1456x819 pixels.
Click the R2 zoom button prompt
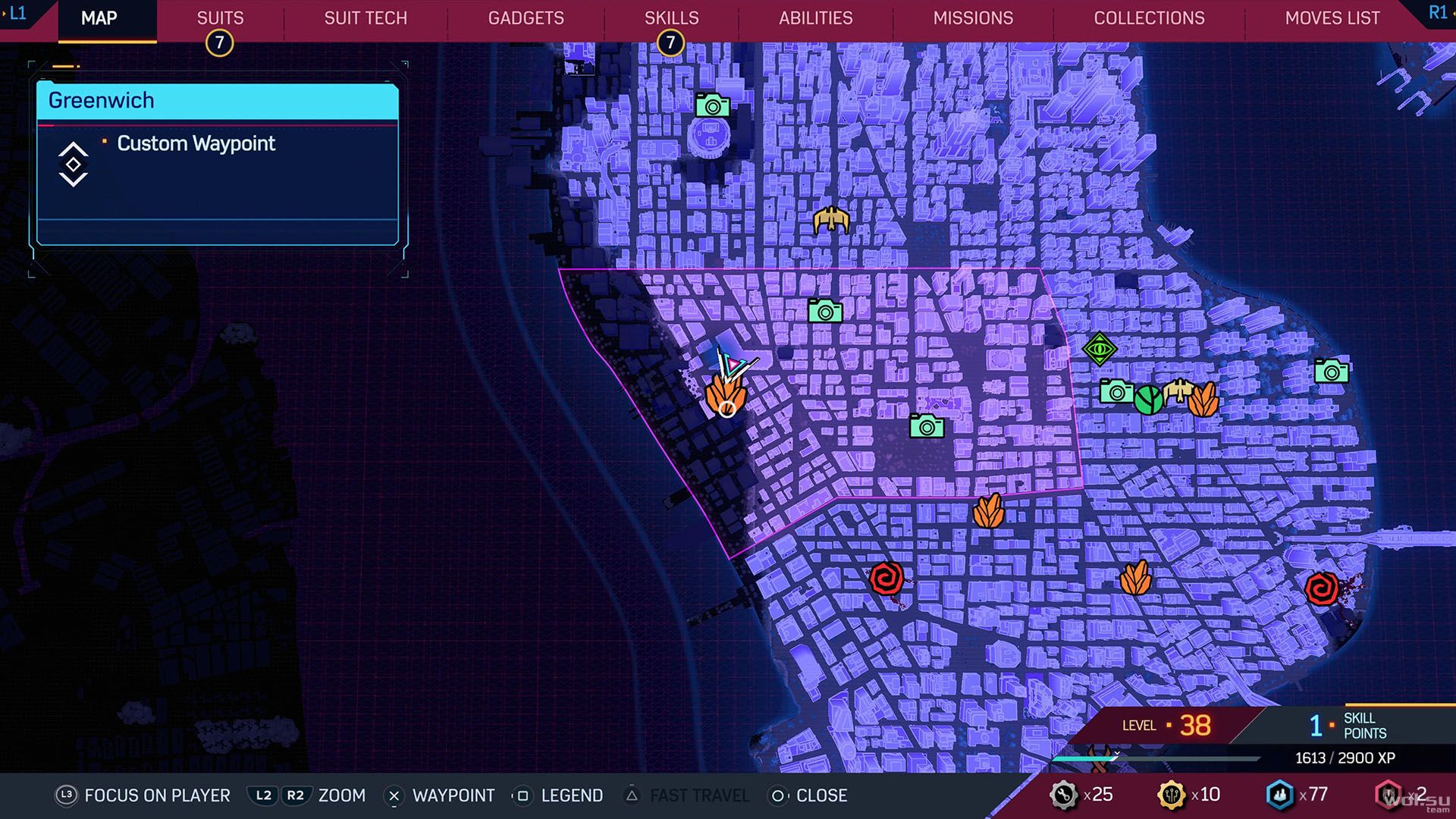coord(295,795)
